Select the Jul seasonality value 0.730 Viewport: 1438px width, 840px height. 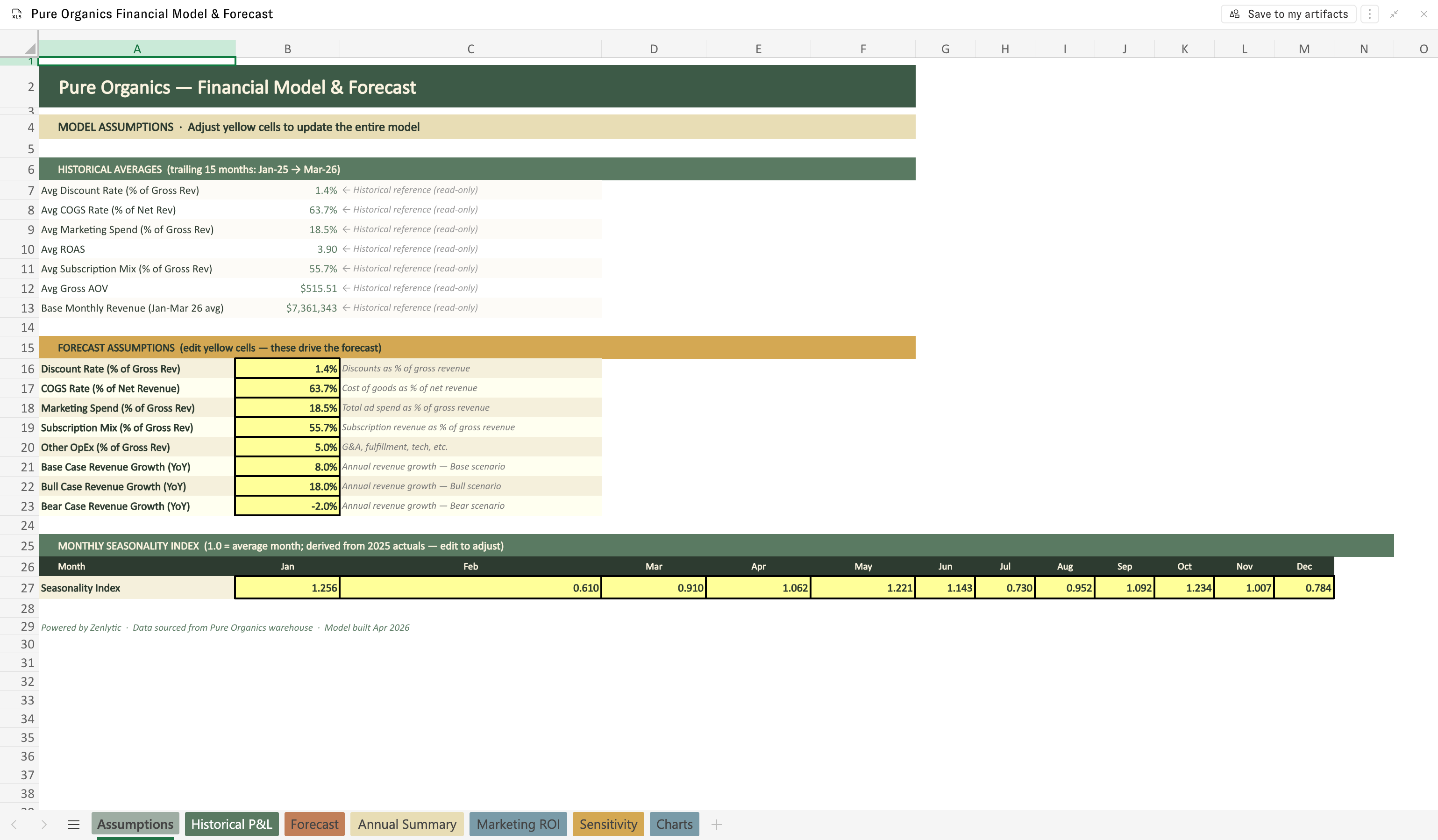coord(1005,588)
